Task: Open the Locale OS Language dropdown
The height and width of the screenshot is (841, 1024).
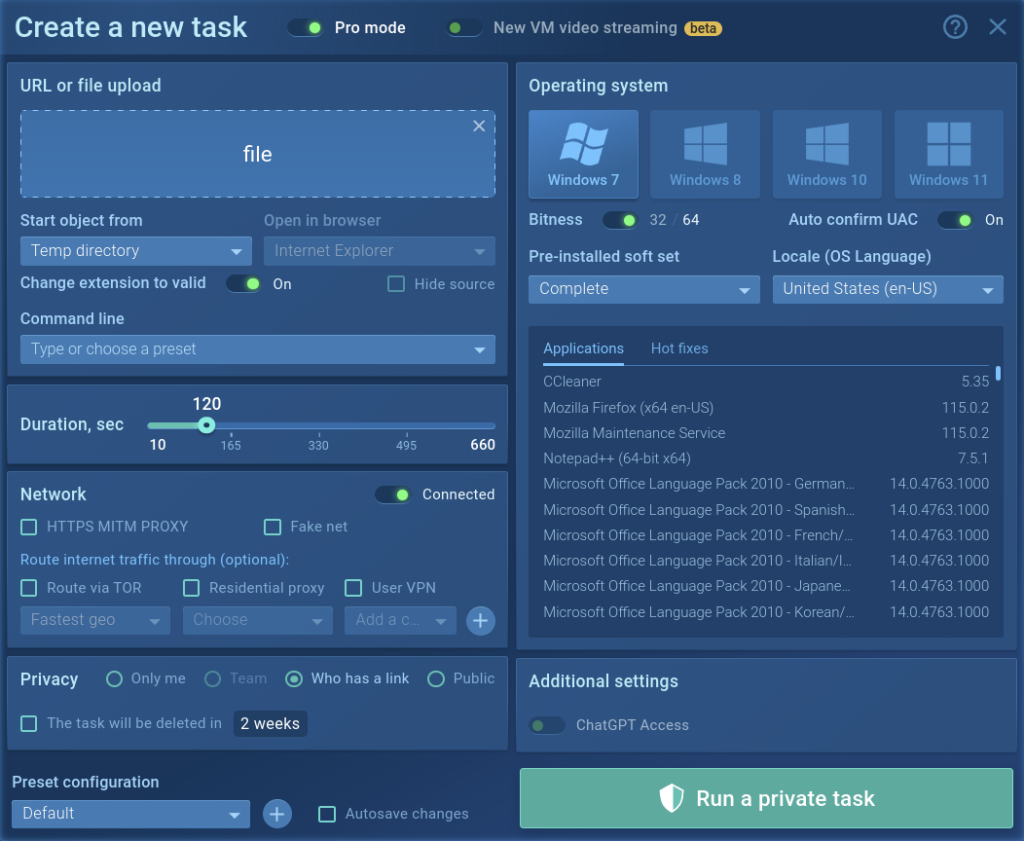Action: pos(887,289)
